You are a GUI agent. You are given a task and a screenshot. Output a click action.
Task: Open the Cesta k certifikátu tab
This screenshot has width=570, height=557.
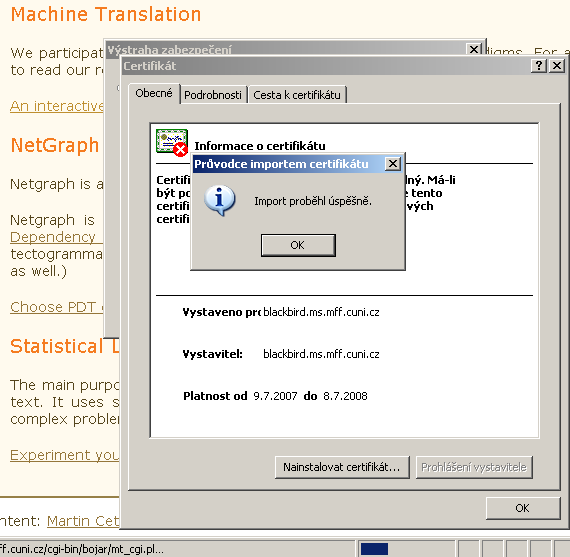coord(297,95)
